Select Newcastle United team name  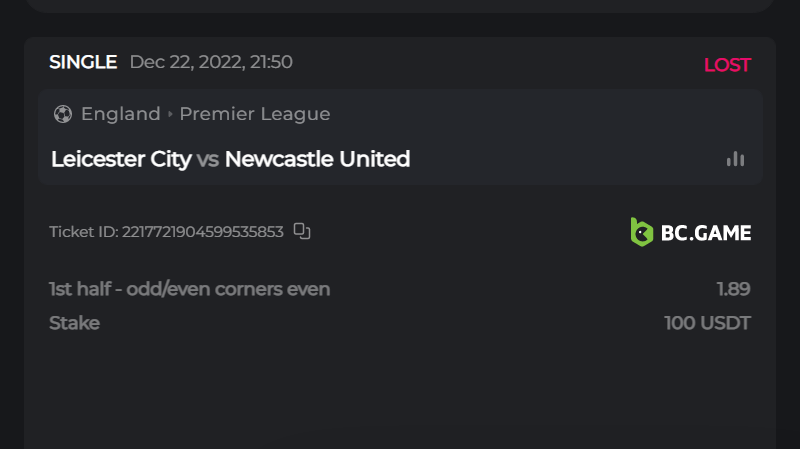317,159
